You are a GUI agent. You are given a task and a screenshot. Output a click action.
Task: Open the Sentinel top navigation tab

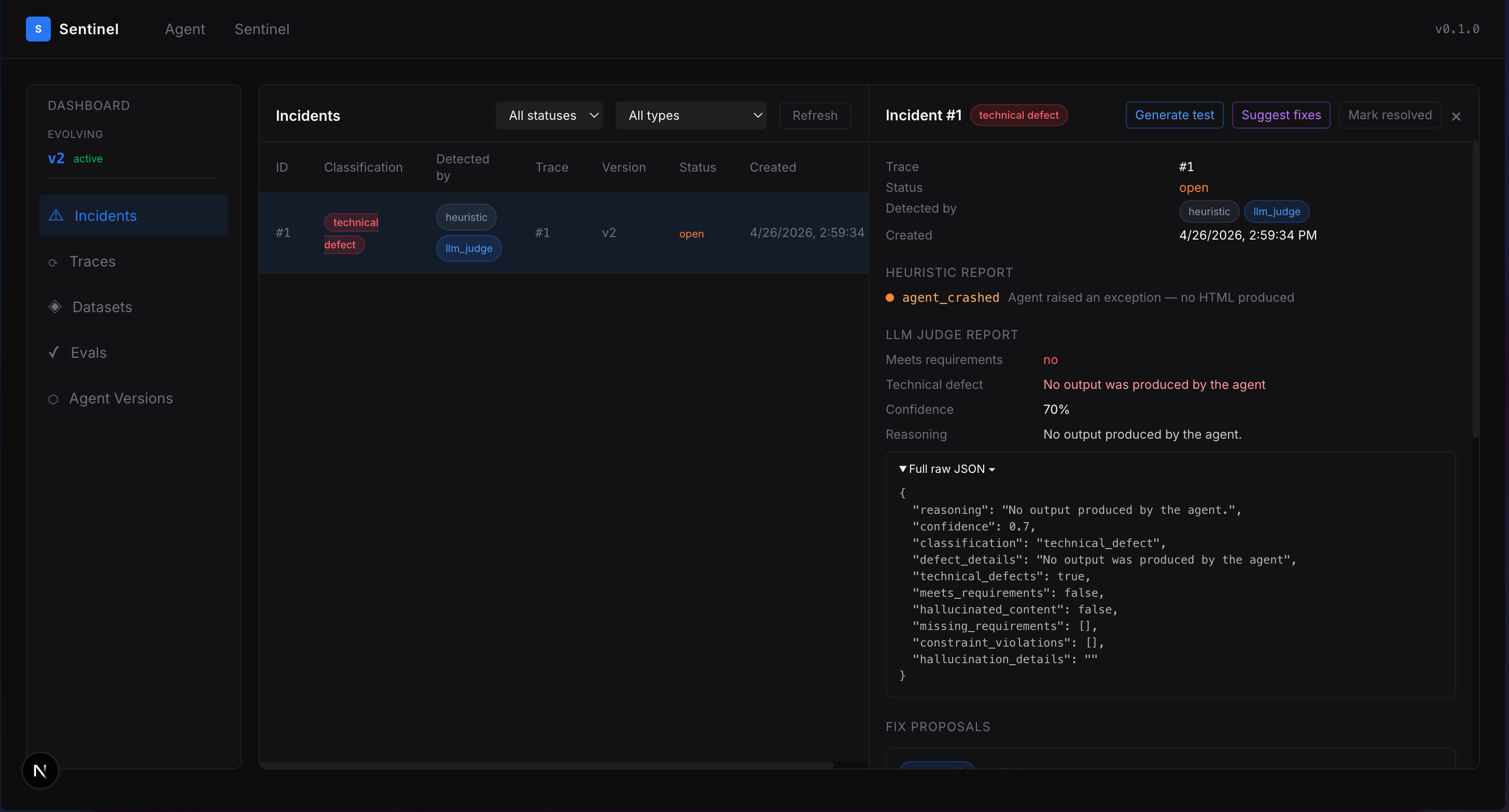[262, 29]
